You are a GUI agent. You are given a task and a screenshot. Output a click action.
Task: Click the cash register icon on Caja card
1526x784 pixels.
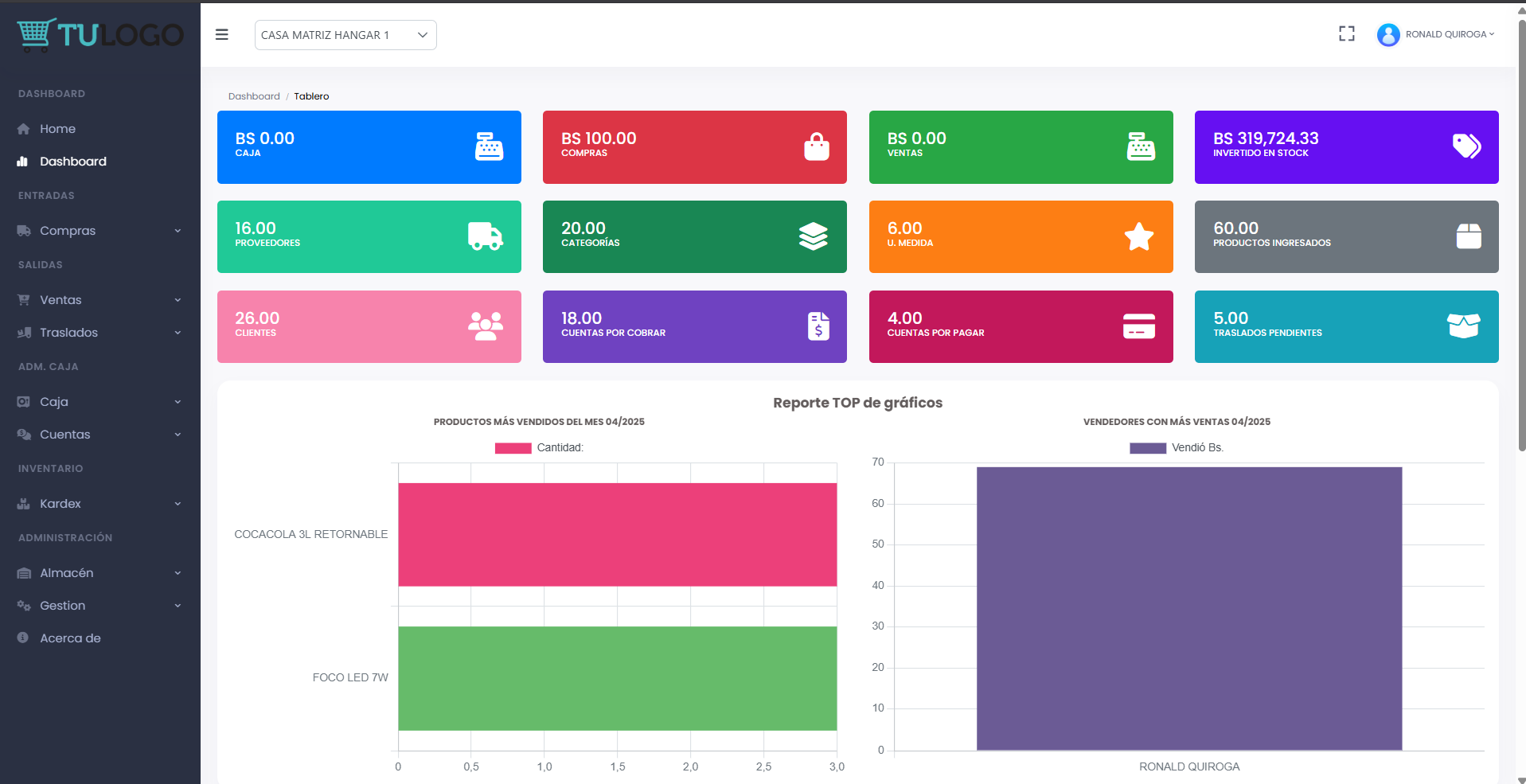click(489, 146)
